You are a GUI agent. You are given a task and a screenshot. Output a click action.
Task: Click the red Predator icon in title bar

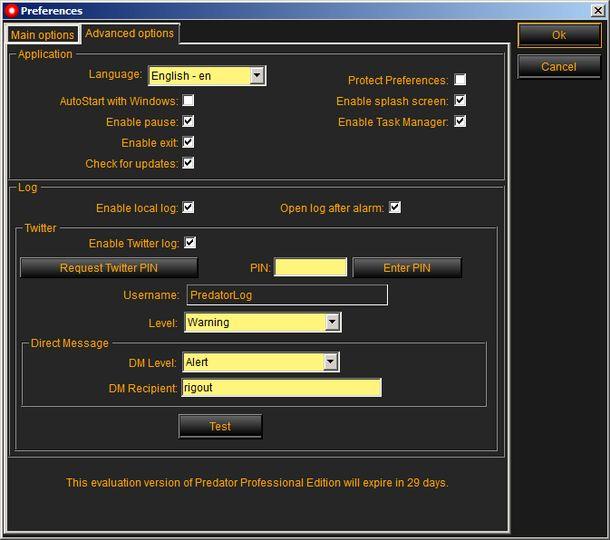click(11, 11)
